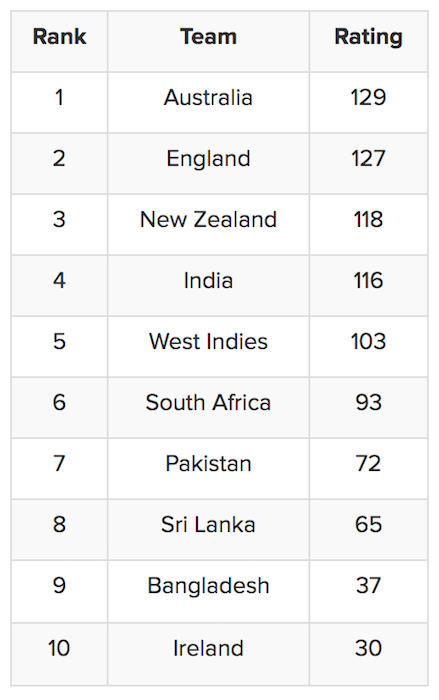Image resolution: width=439 pixels, height=700 pixels.
Task: Click the Team column header
Action: (x=209, y=37)
